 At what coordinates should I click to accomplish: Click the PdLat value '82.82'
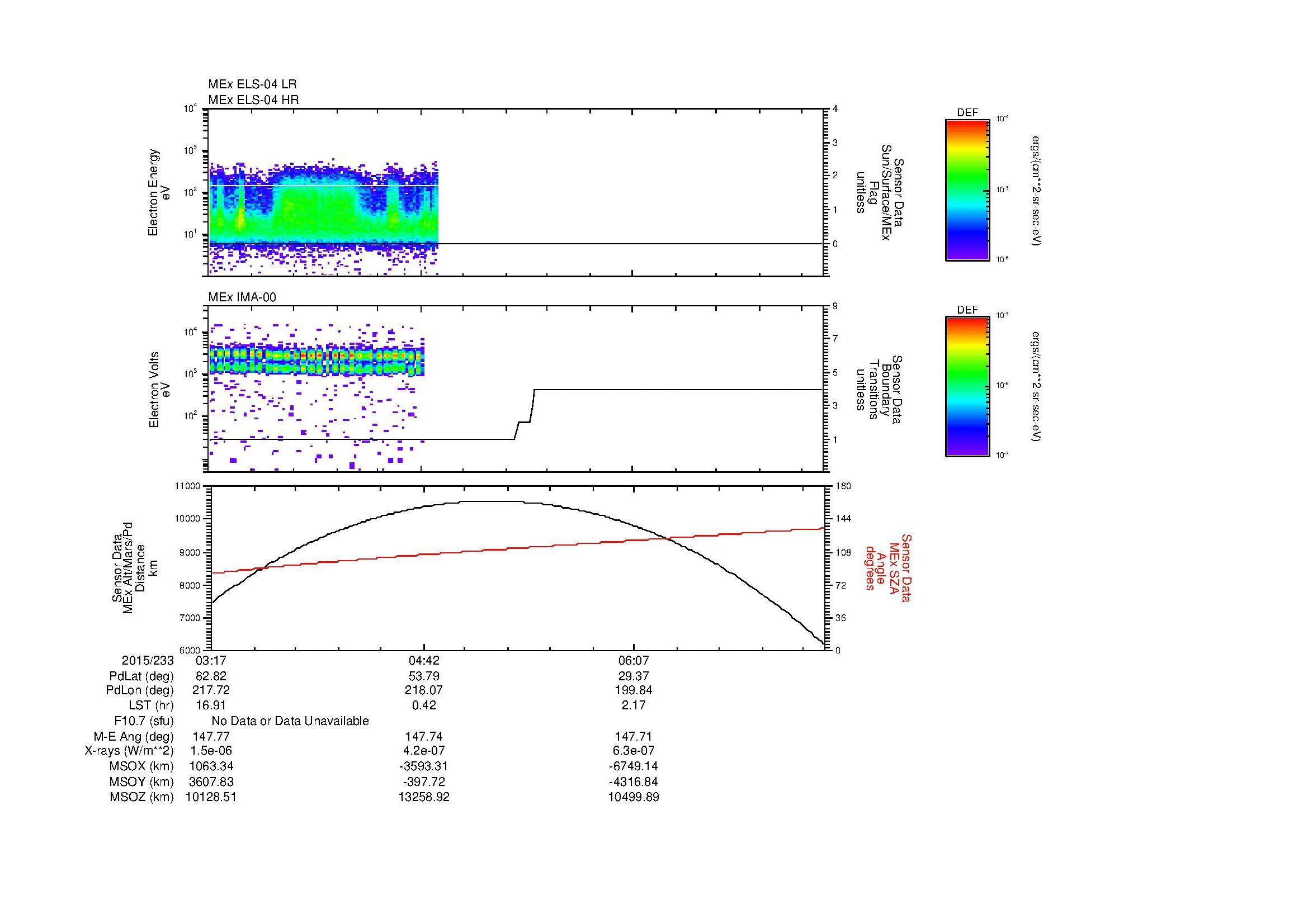[x=211, y=676]
